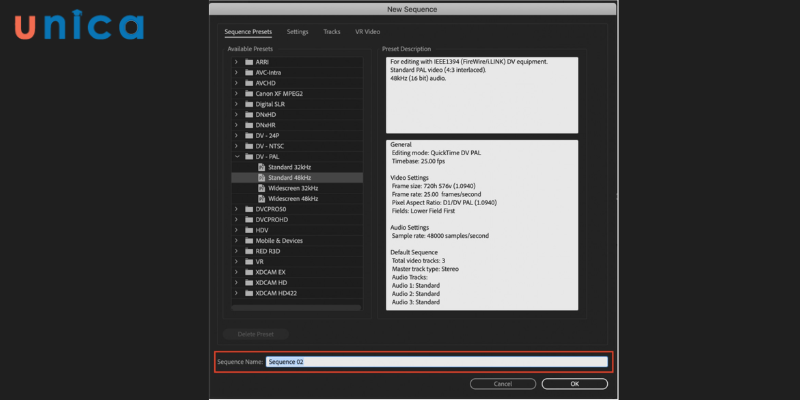Open the Tracks tab
The width and height of the screenshot is (800, 400).
pyautogui.click(x=331, y=32)
